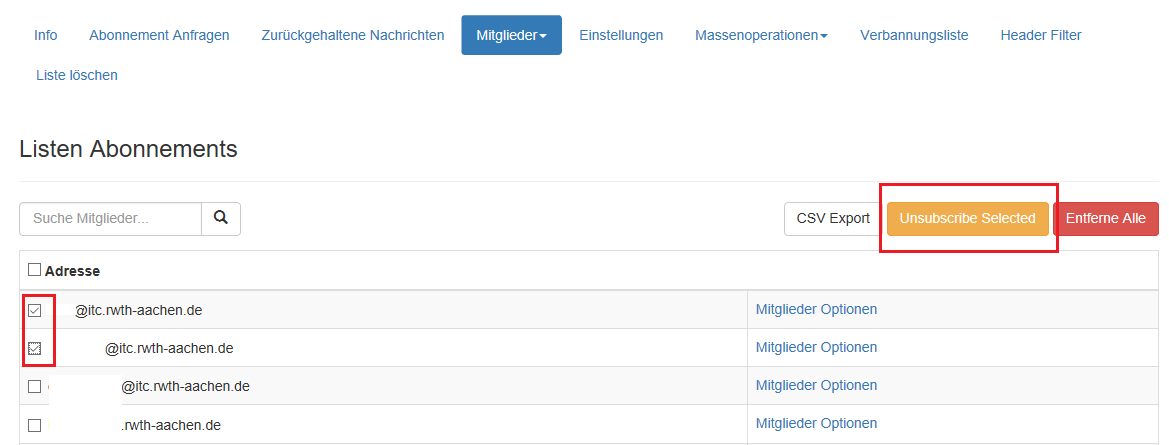
Task: Focus the Suche Mitglieder search field
Action: 110,218
